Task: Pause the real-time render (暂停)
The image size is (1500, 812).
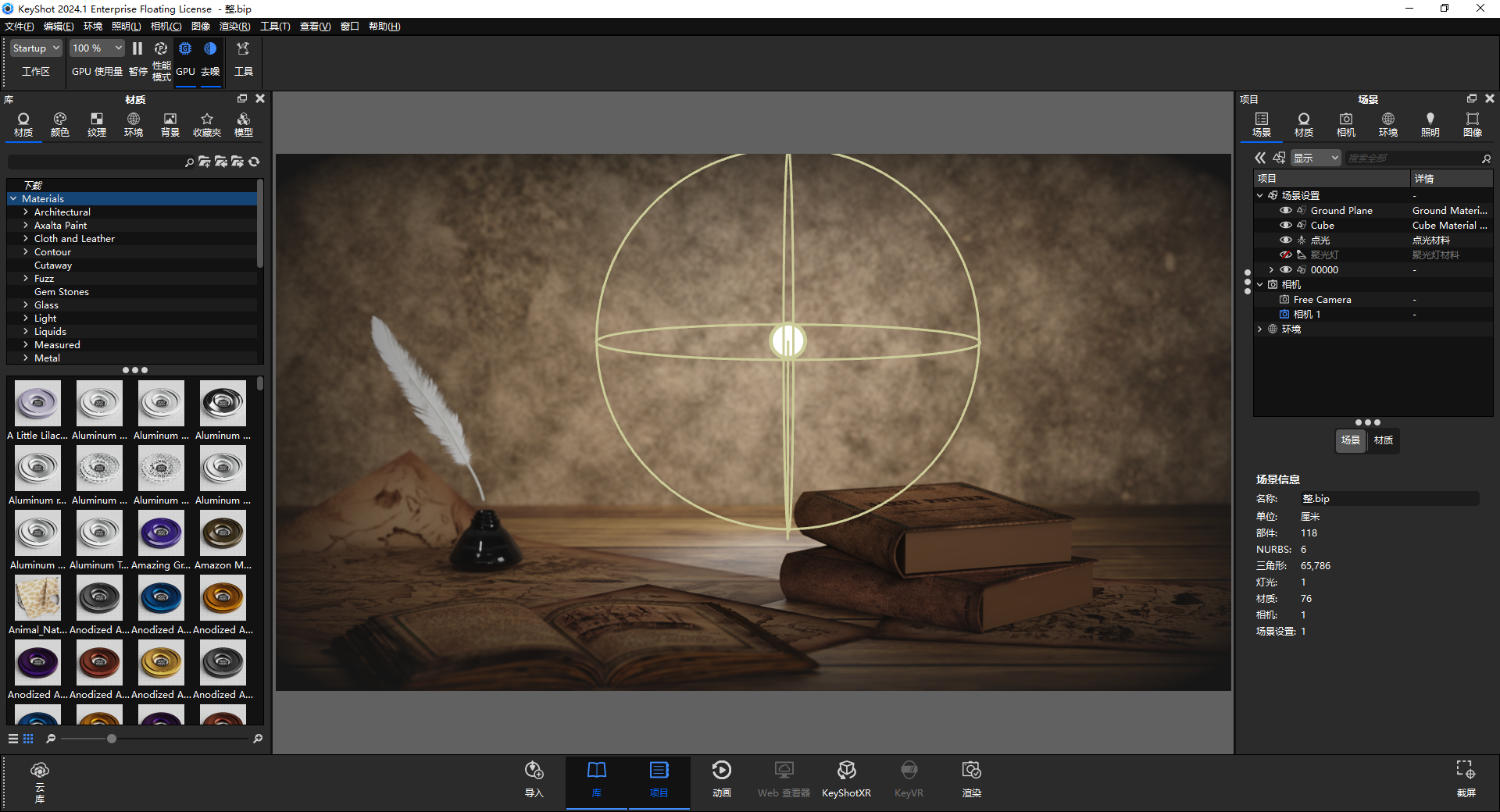Action: click(137, 49)
